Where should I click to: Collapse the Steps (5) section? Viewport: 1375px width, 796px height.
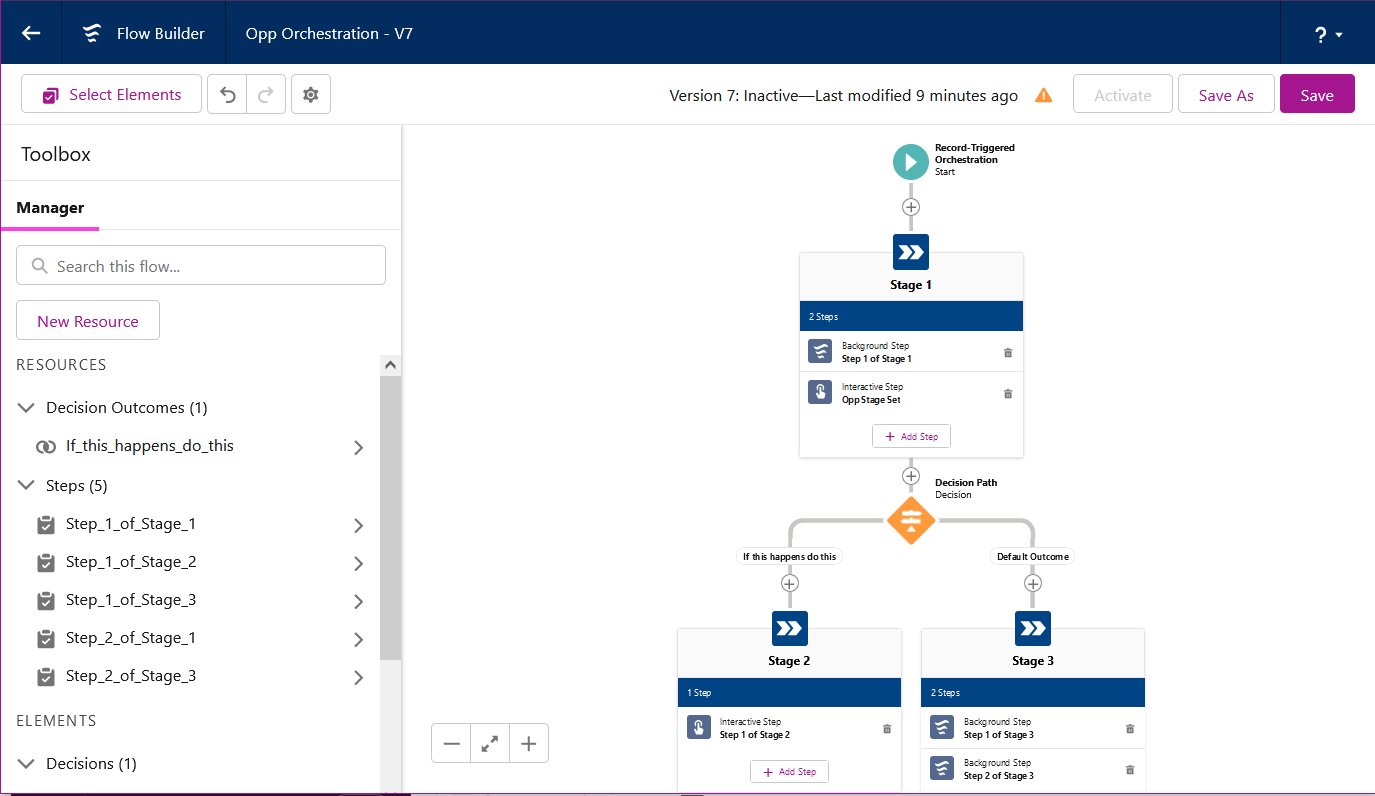(25, 485)
